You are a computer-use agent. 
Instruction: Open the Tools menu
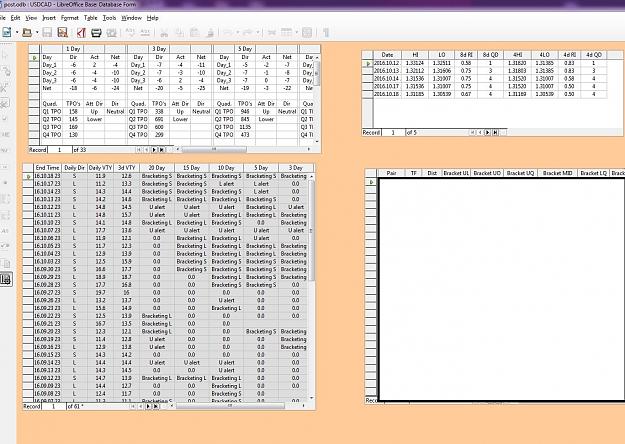(109, 18)
